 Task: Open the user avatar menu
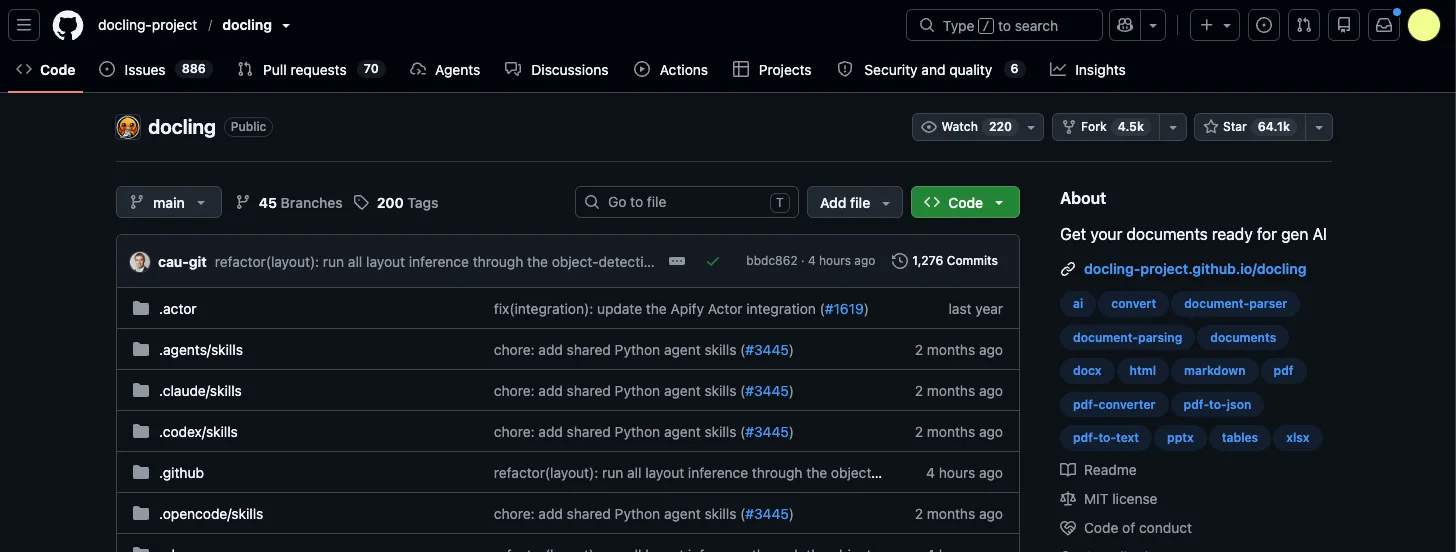(x=1424, y=25)
